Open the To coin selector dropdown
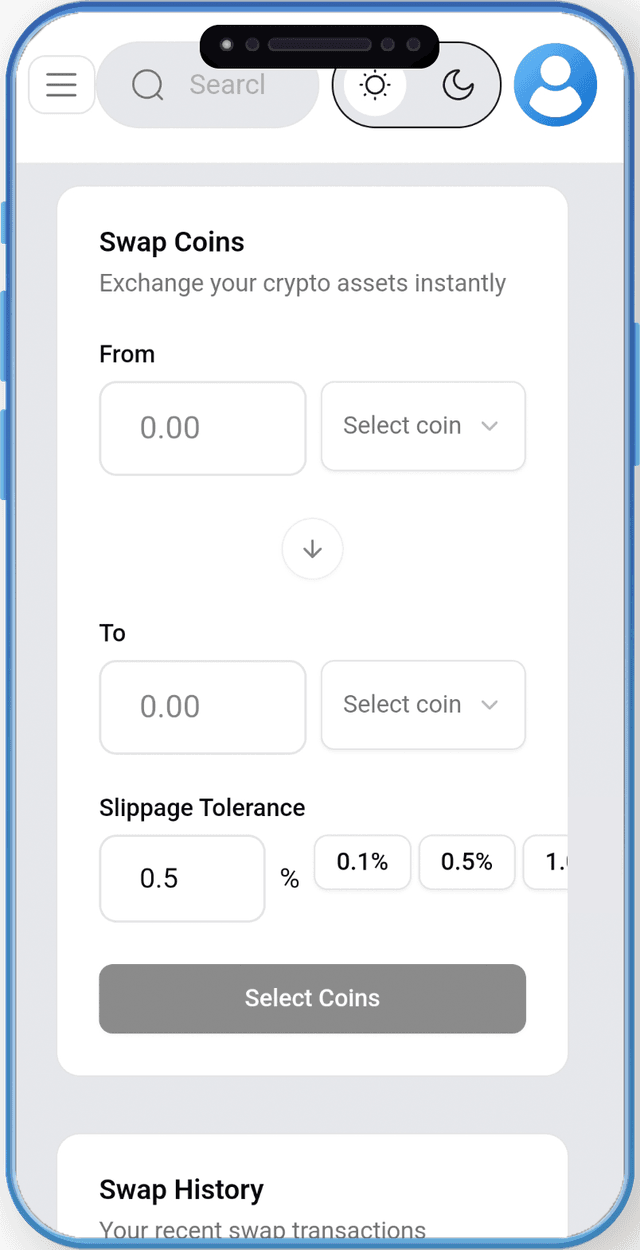This screenshot has width=640, height=1250. [x=422, y=705]
